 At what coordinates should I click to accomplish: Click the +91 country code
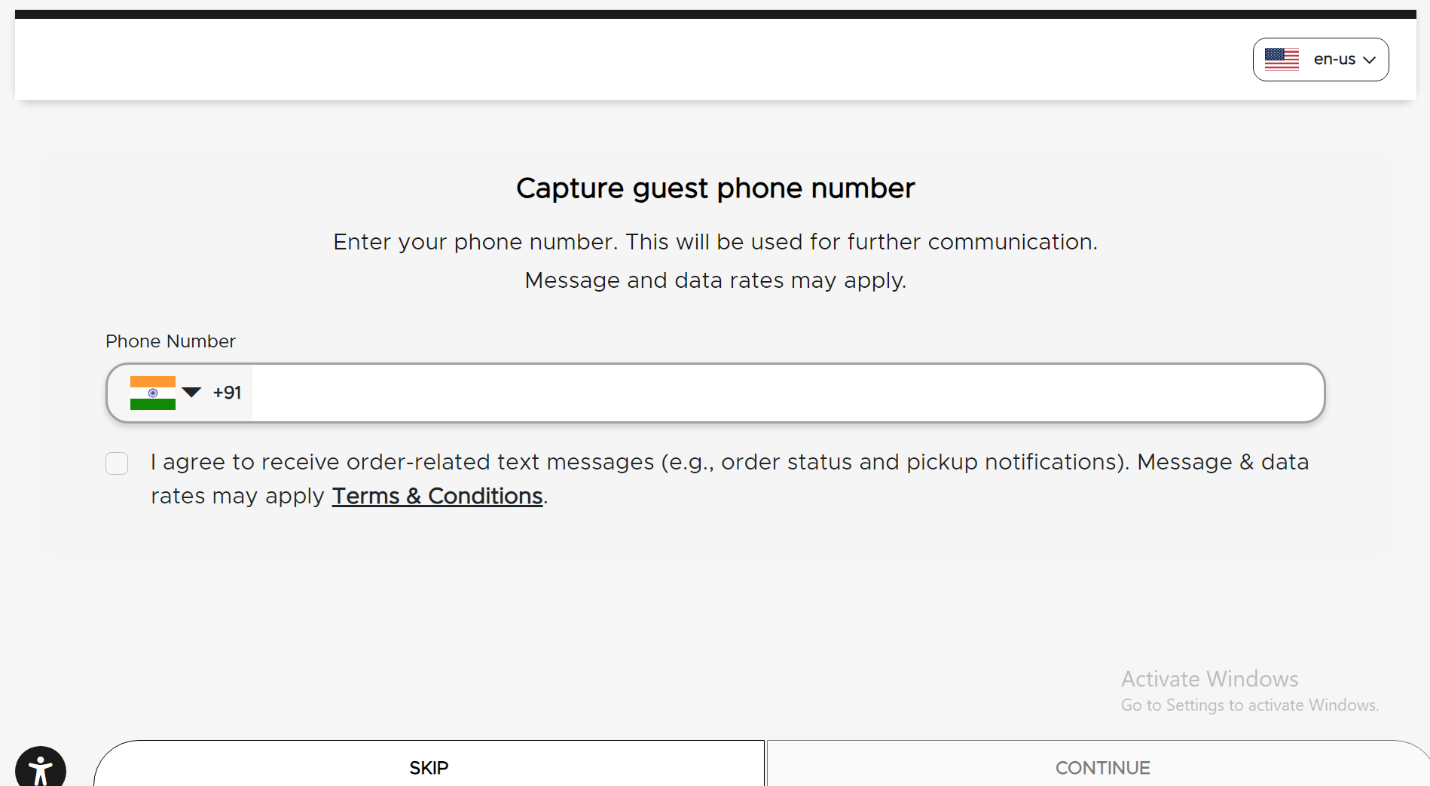point(227,393)
